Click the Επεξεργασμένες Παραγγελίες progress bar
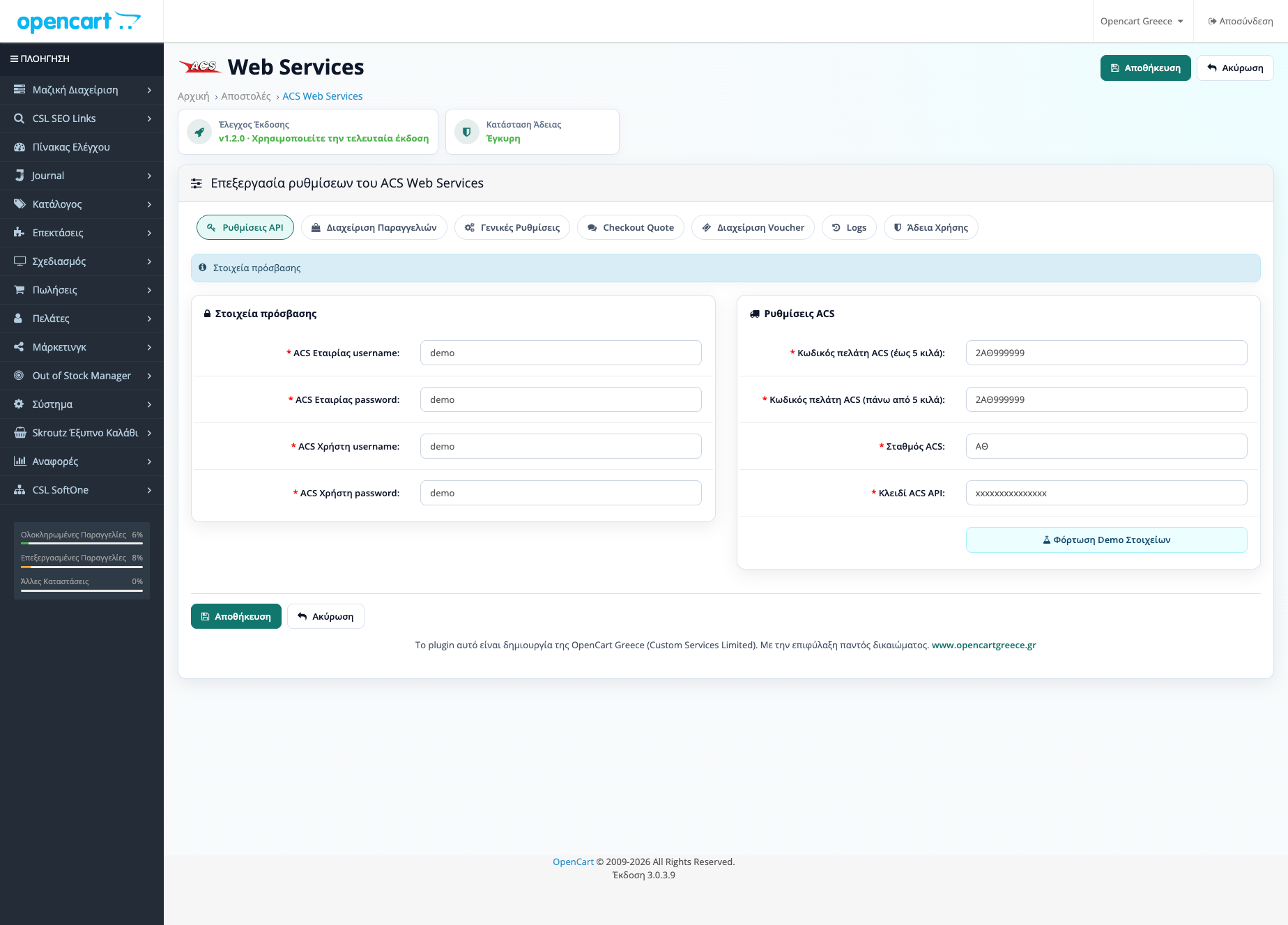Screen dimensions: 1288x925 point(82,567)
